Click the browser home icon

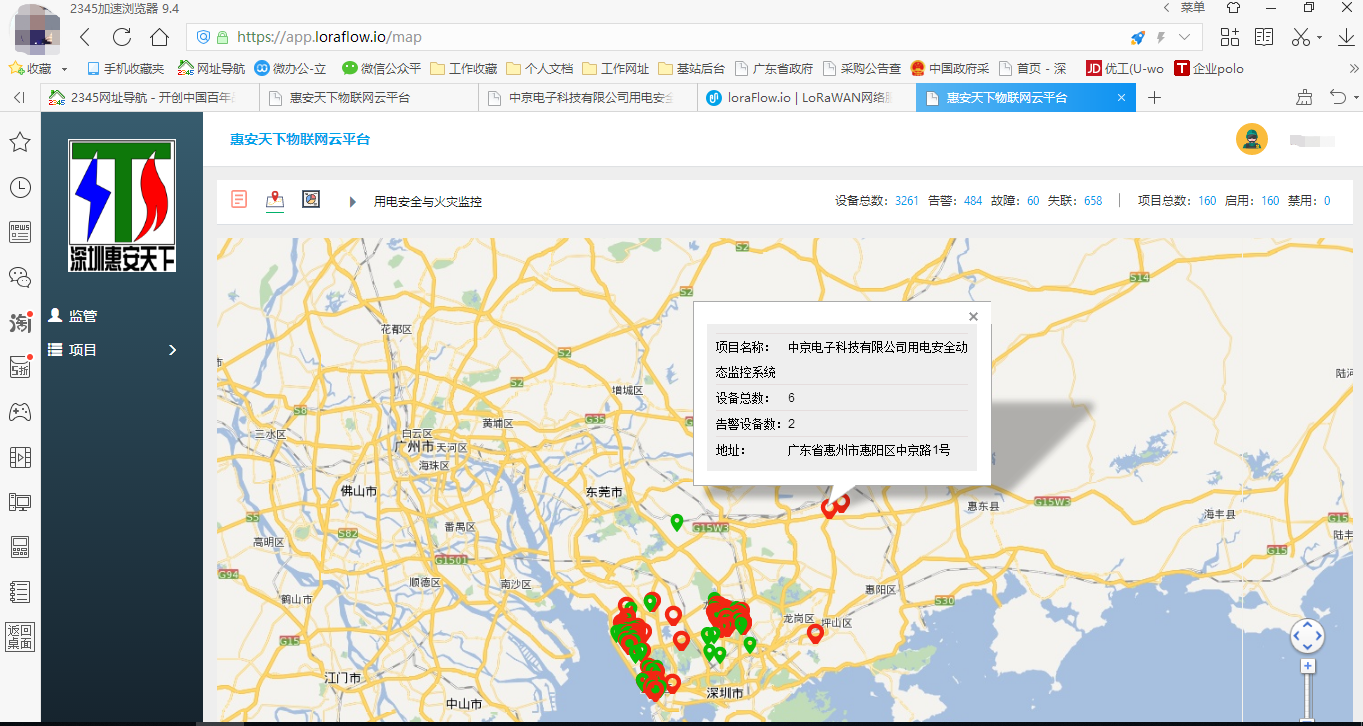coord(159,37)
